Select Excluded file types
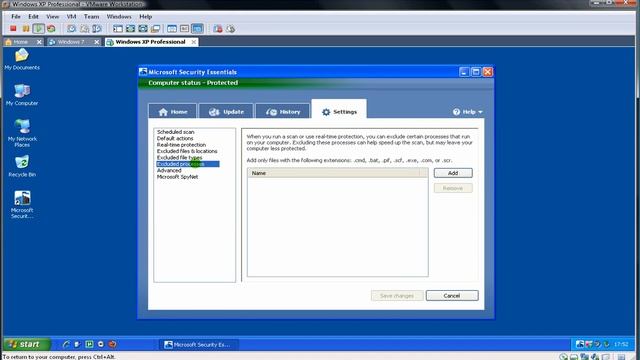The image size is (640, 360). pyautogui.click(x=180, y=158)
